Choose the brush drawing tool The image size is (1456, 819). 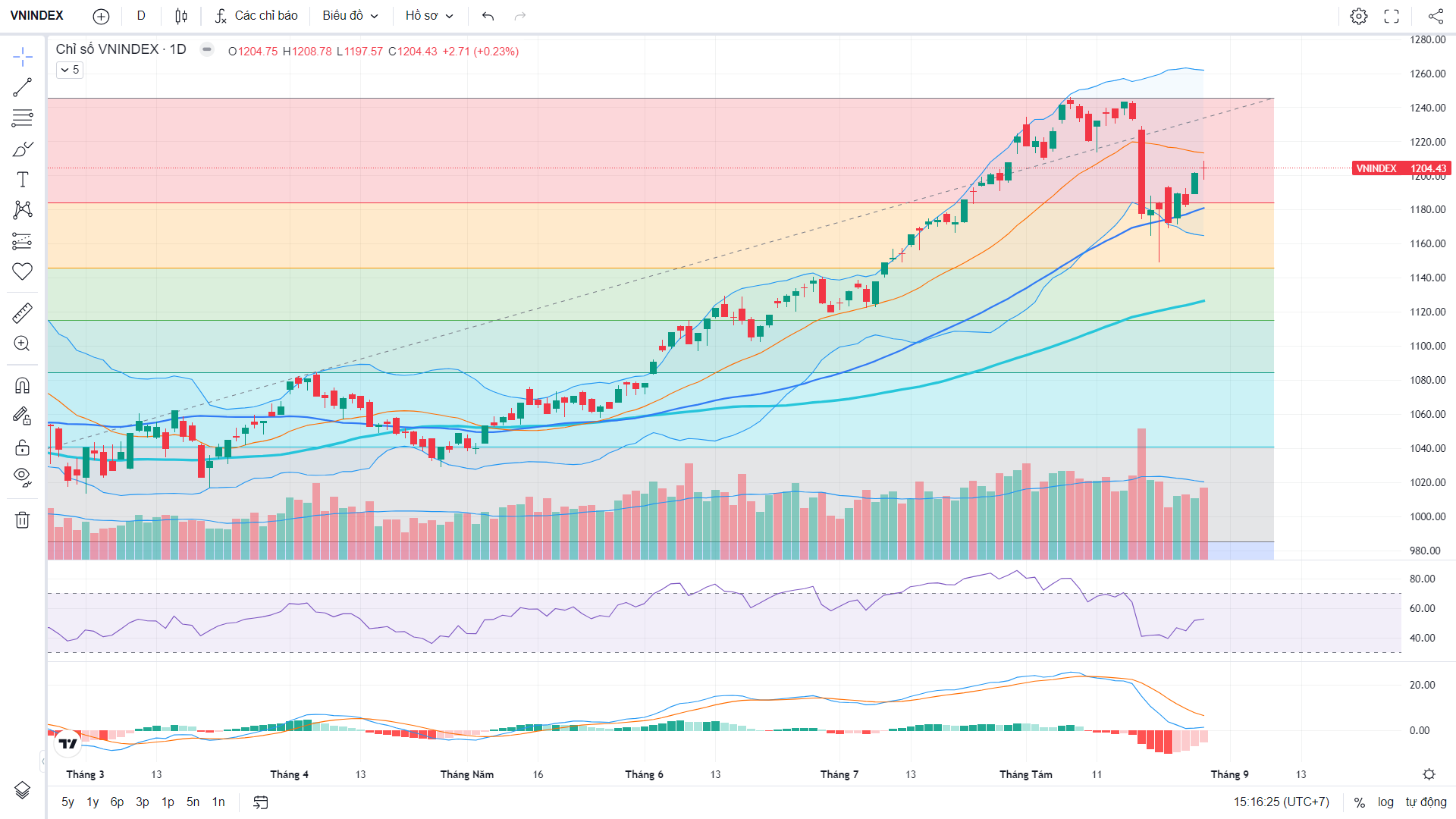click(x=23, y=149)
